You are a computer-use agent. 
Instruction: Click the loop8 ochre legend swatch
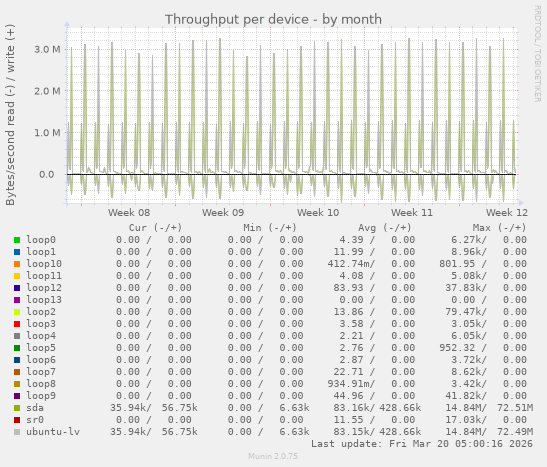17,384
